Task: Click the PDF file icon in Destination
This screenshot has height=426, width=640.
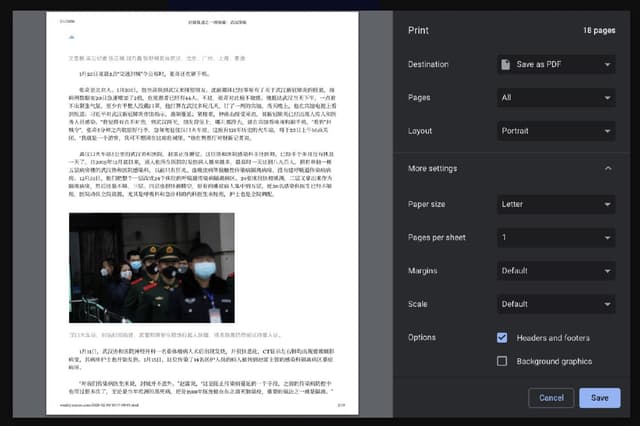Action: pyautogui.click(x=506, y=65)
